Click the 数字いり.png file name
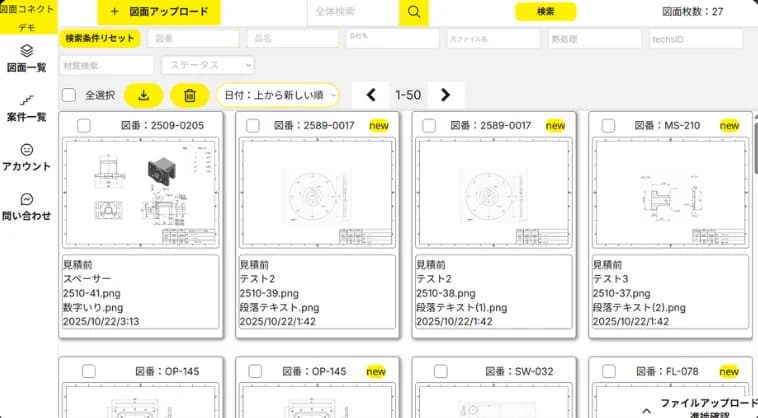This screenshot has width=758, height=418. coord(93,307)
